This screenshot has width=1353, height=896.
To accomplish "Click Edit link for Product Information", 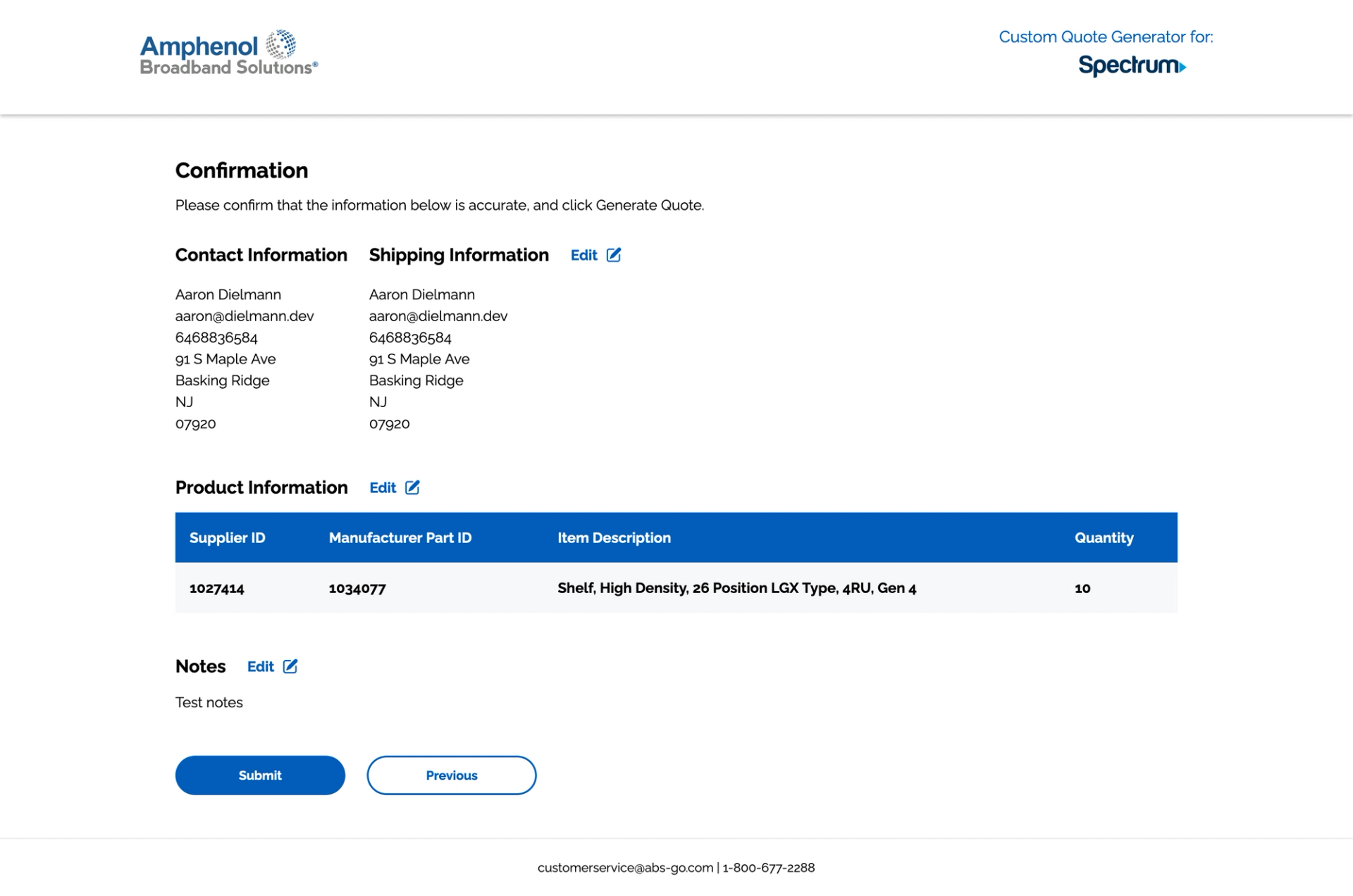I will click(x=383, y=487).
